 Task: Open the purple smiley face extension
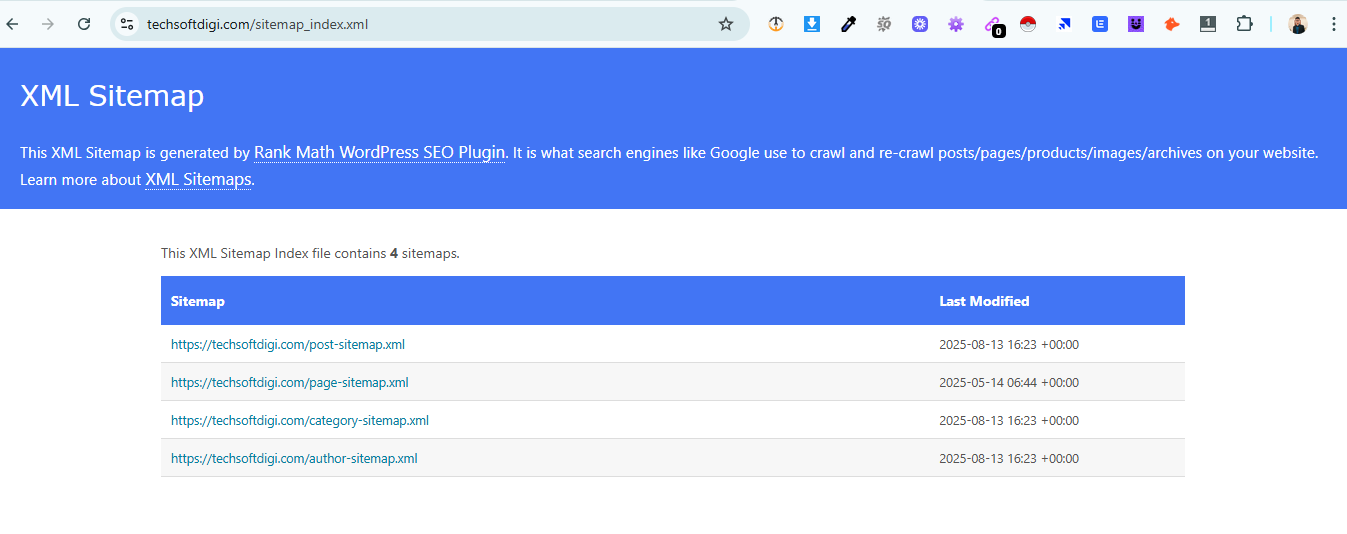click(1136, 24)
